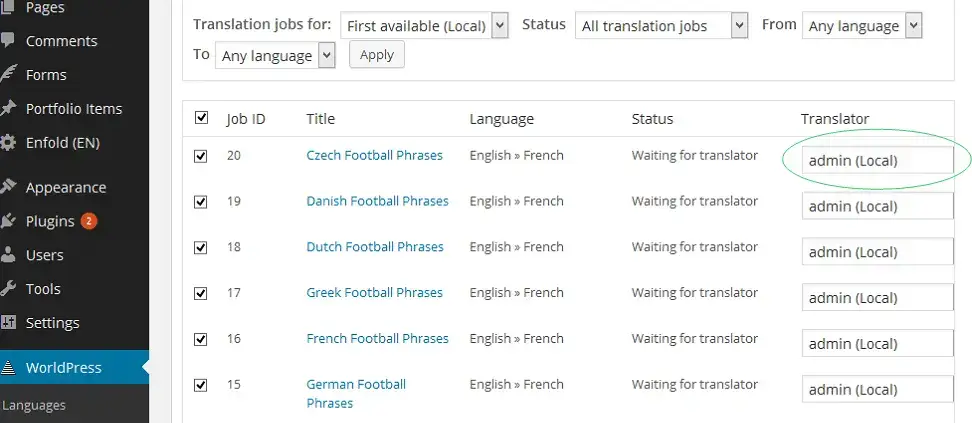
Task: Uncheck job 17 Greek Football Phrases checkbox
Action: pyautogui.click(x=201, y=293)
